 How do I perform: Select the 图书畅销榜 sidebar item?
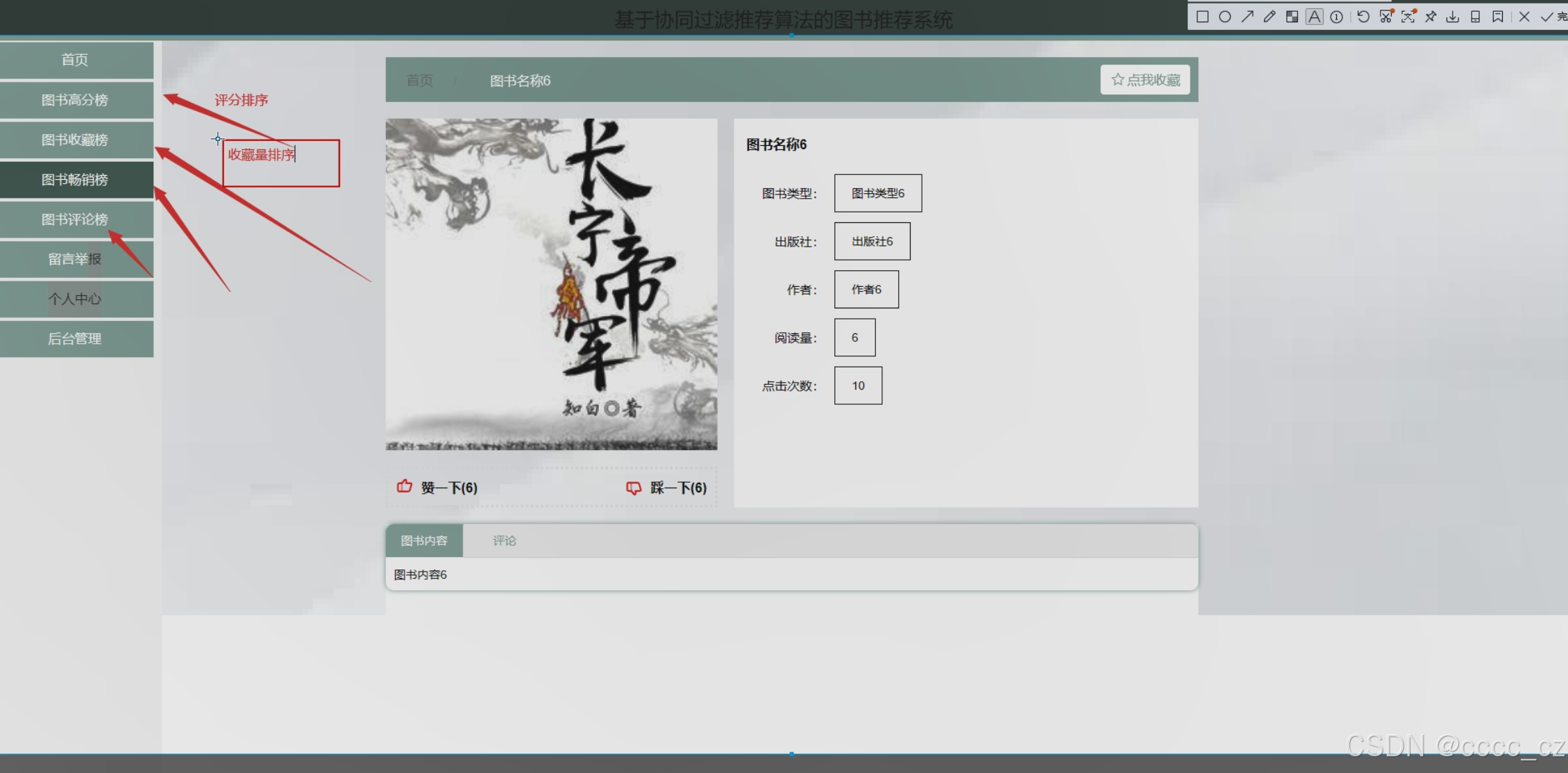coord(76,180)
